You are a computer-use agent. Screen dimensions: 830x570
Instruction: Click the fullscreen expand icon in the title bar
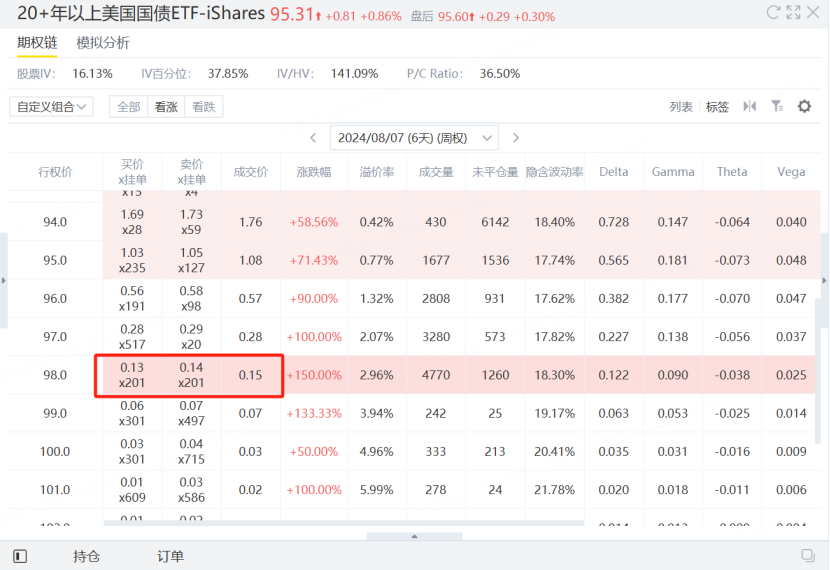point(793,12)
